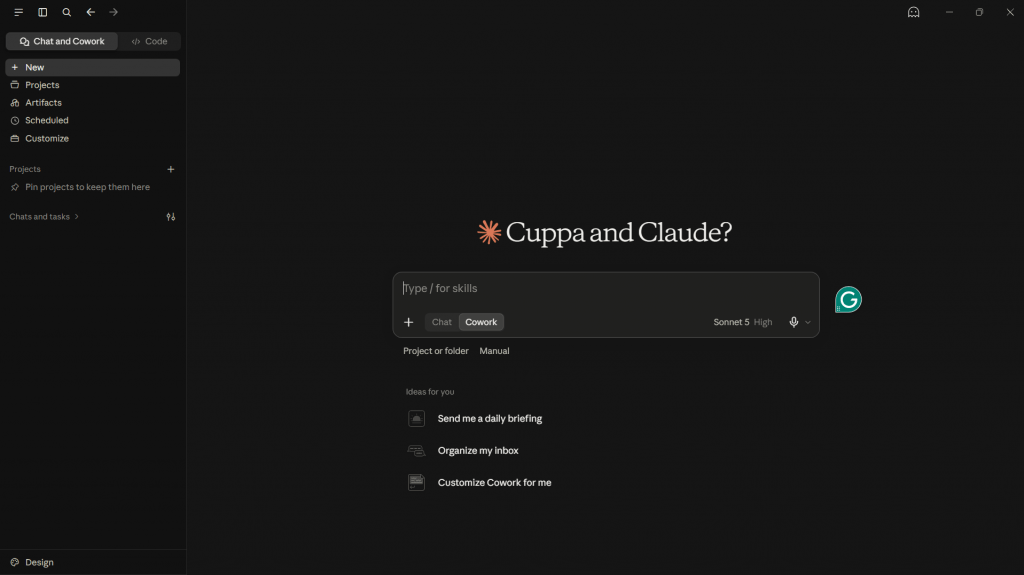Open Artifacts in the sidebar
The image size is (1024, 575).
click(93, 103)
